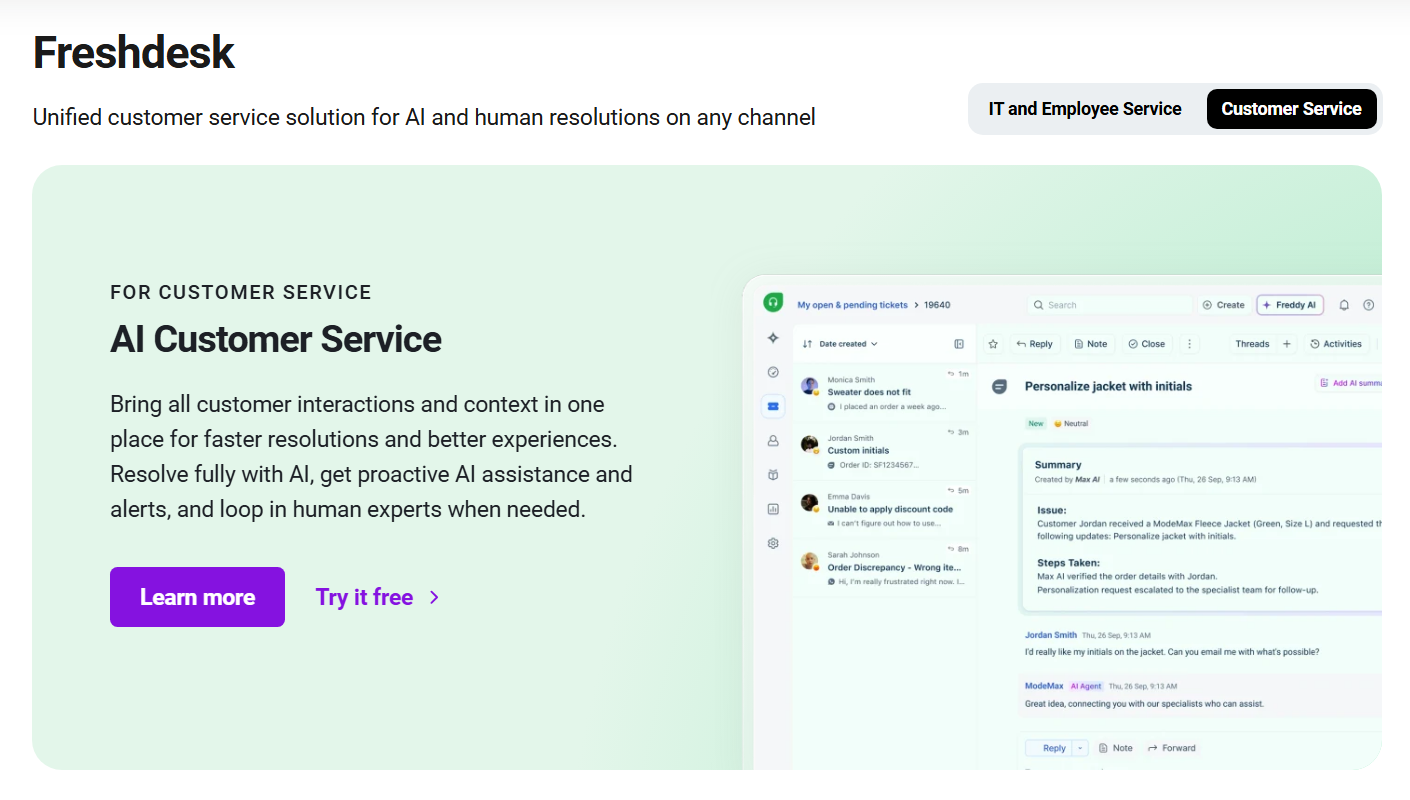Screen dimensions: 1410x800
Task: Click Sarah Johnson's avatar
Action: coord(810,561)
